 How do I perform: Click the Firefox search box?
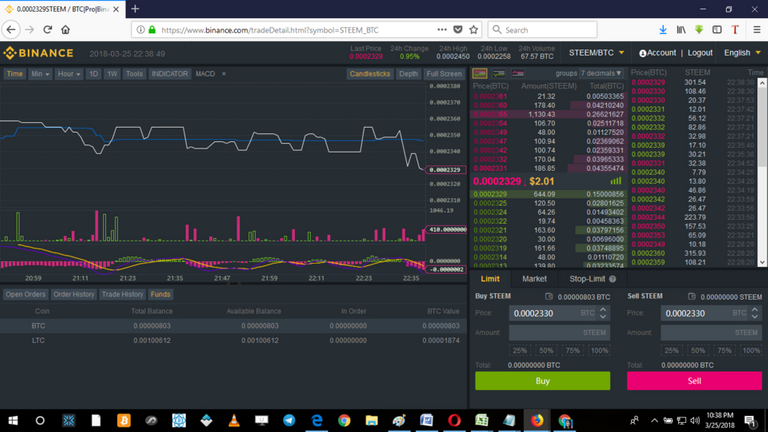pos(543,30)
